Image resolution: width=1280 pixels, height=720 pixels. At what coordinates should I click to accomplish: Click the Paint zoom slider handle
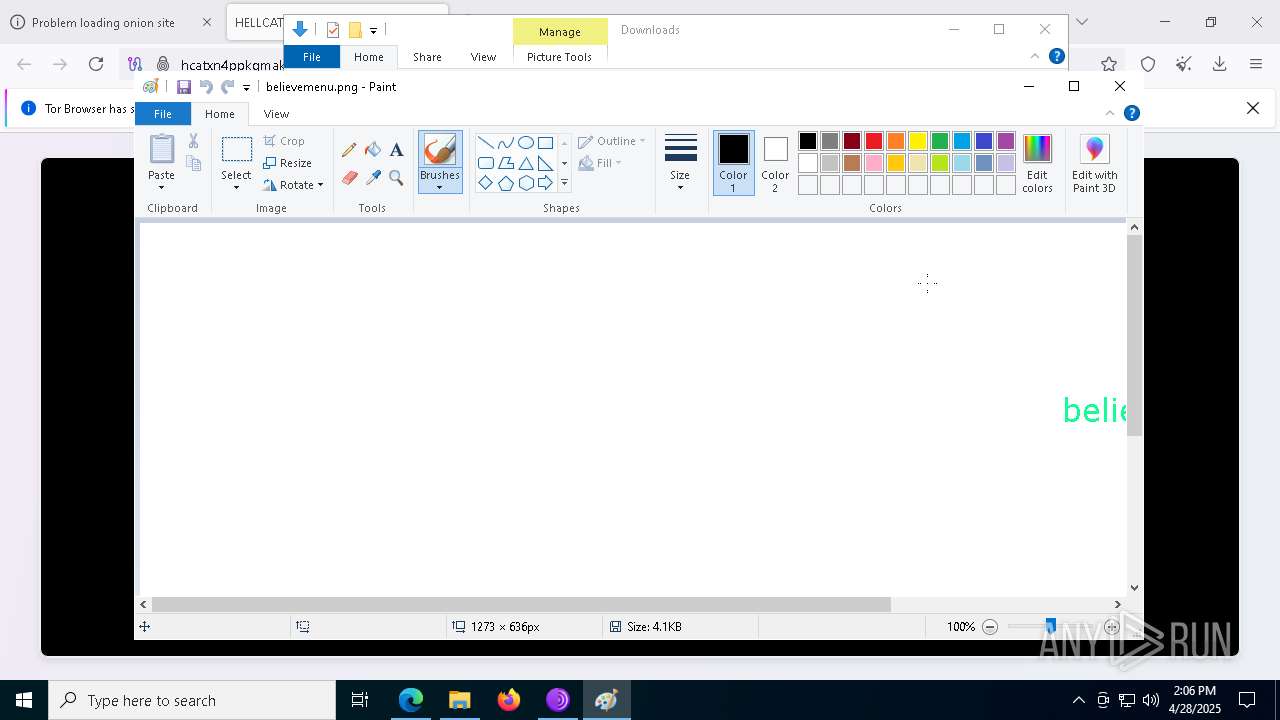[x=1050, y=627]
